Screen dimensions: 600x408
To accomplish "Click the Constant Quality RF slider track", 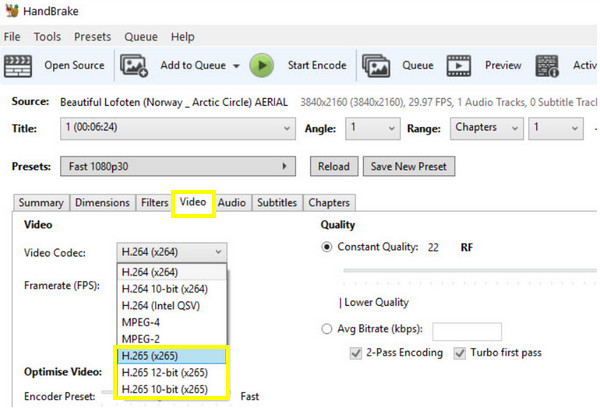I will click(x=470, y=271).
